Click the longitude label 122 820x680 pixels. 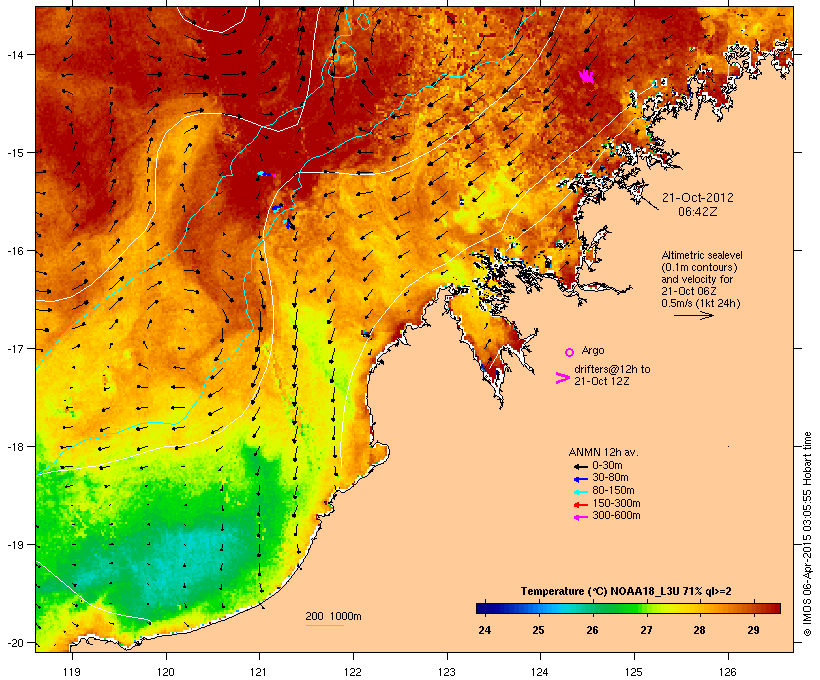point(353,672)
